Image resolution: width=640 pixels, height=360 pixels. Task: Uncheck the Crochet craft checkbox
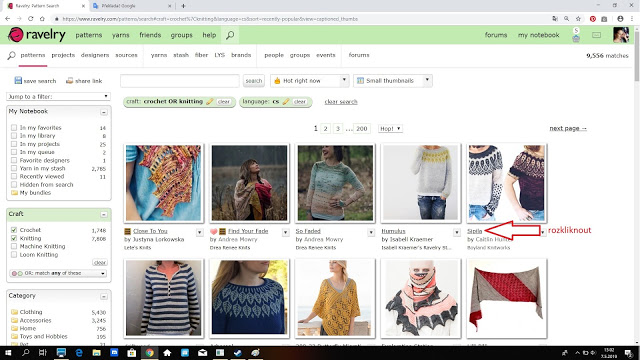point(14,230)
